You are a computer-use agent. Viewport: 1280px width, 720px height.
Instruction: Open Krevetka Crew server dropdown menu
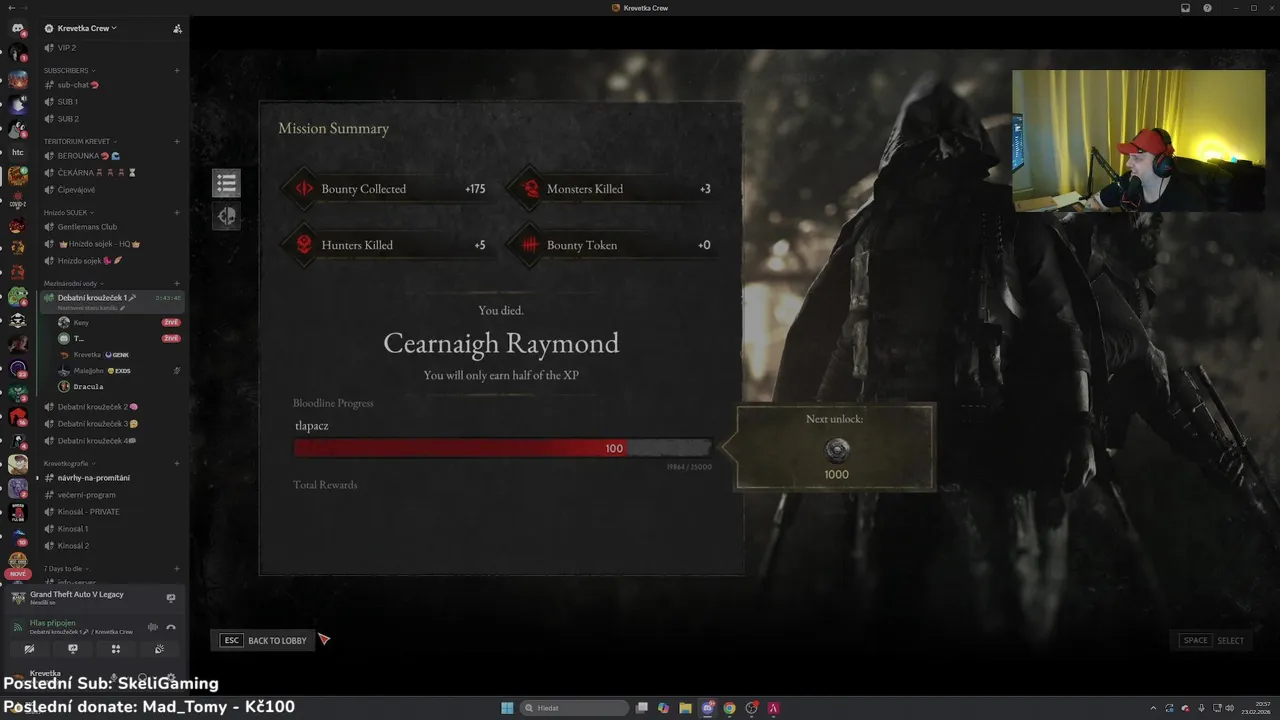point(81,28)
